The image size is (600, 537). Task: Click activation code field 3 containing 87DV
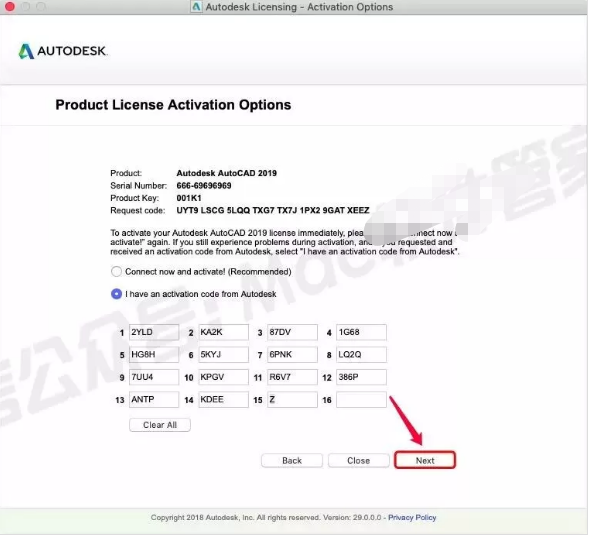point(292,332)
